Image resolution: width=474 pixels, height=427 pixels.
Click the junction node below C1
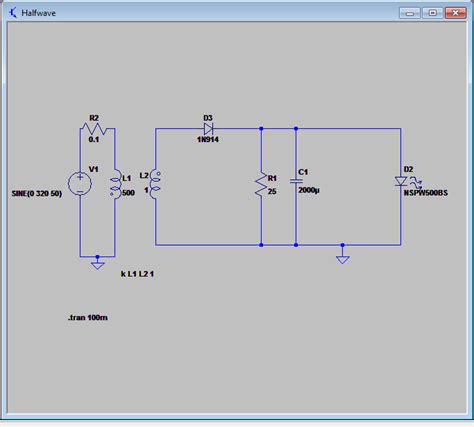[x=296, y=245]
